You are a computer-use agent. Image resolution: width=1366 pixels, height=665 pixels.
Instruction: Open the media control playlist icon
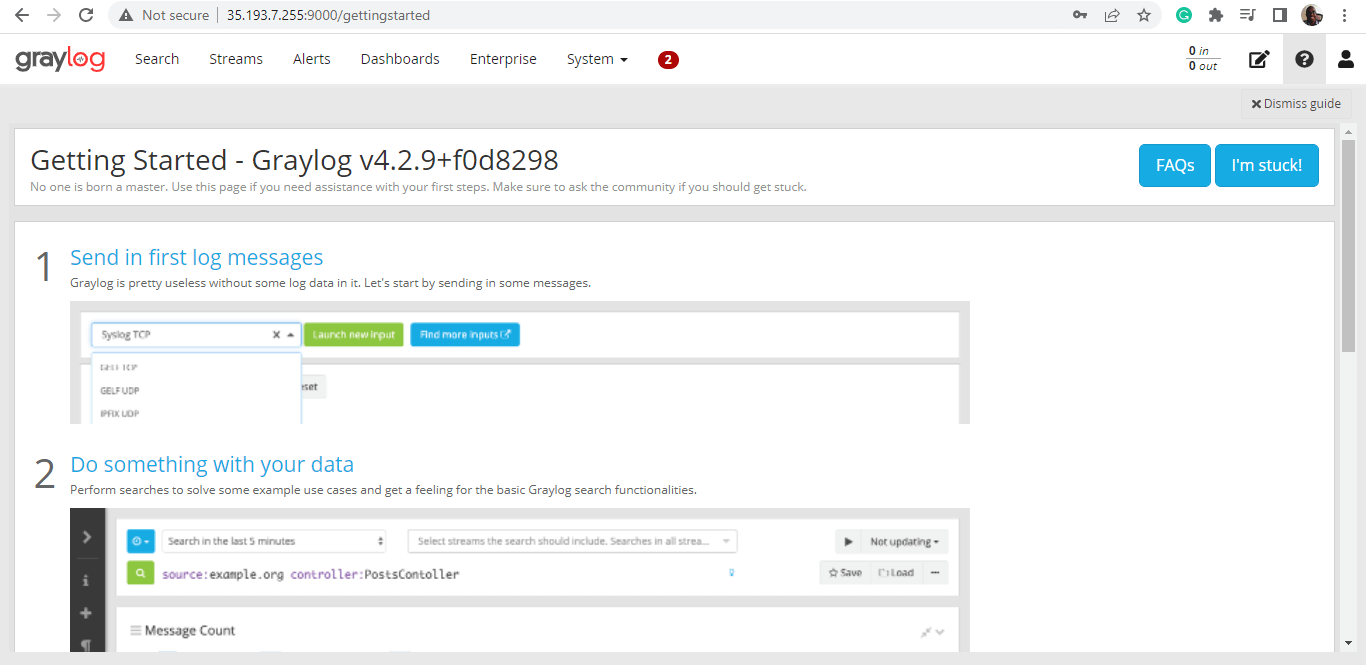pyautogui.click(x=1247, y=15)
